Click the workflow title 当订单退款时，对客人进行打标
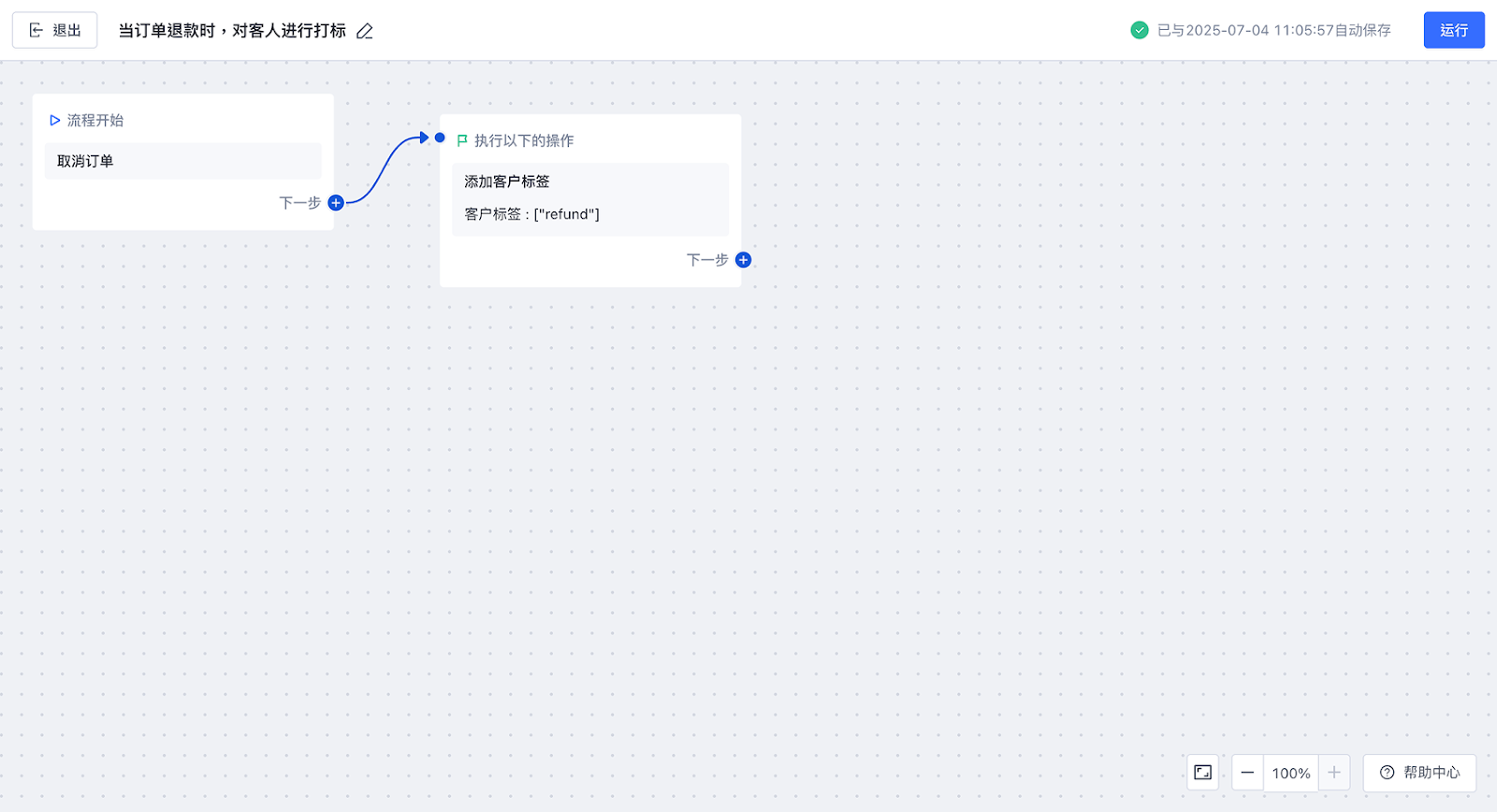Viewport: 1497px width, 812px height. pos(232,31)
